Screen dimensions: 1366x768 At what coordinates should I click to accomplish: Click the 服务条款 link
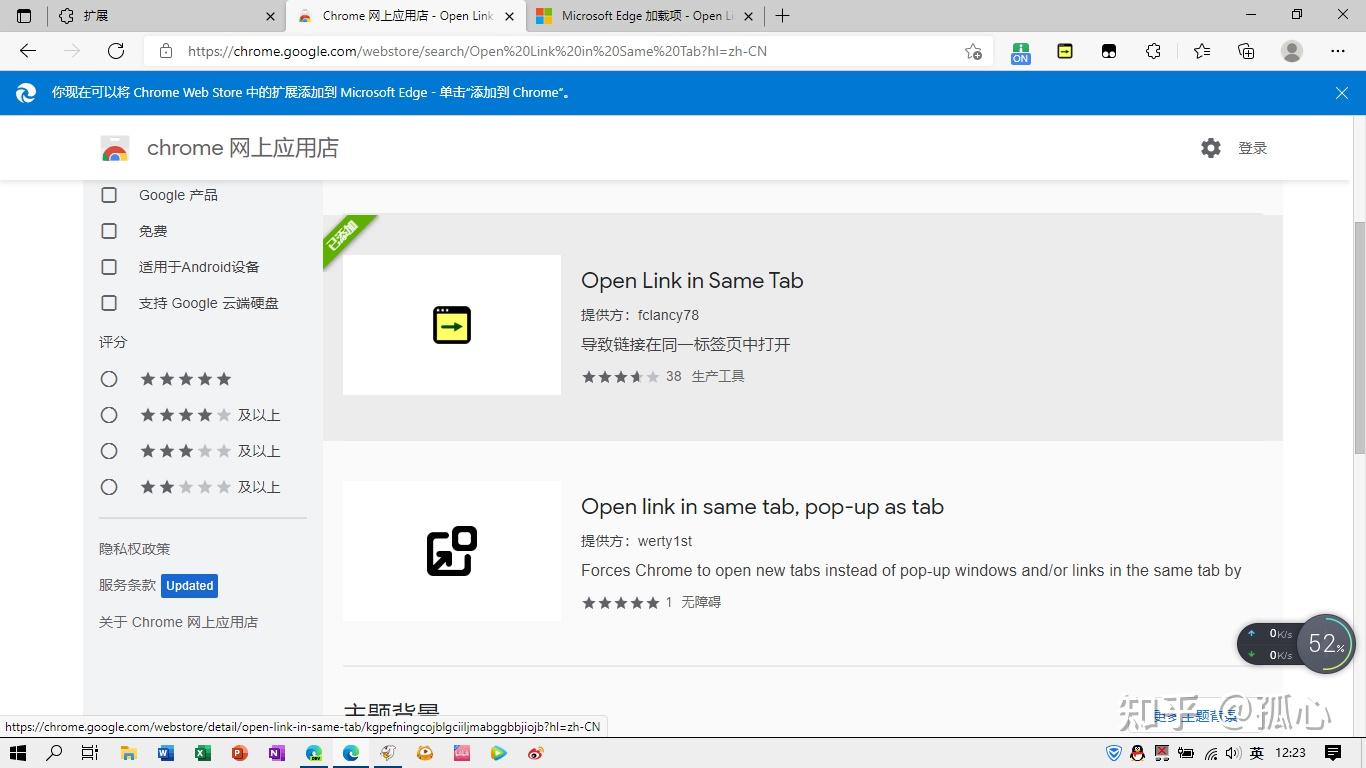pos(127,585)
